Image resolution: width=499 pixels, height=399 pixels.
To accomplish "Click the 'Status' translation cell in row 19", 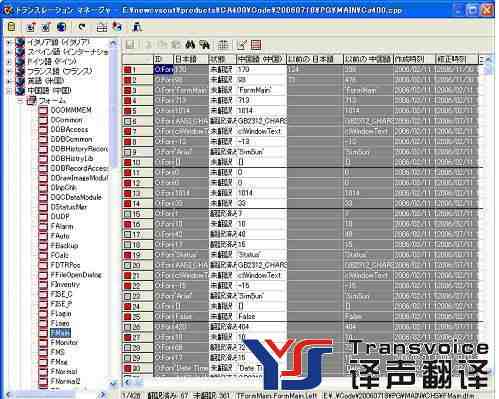I will coord(262,255).
